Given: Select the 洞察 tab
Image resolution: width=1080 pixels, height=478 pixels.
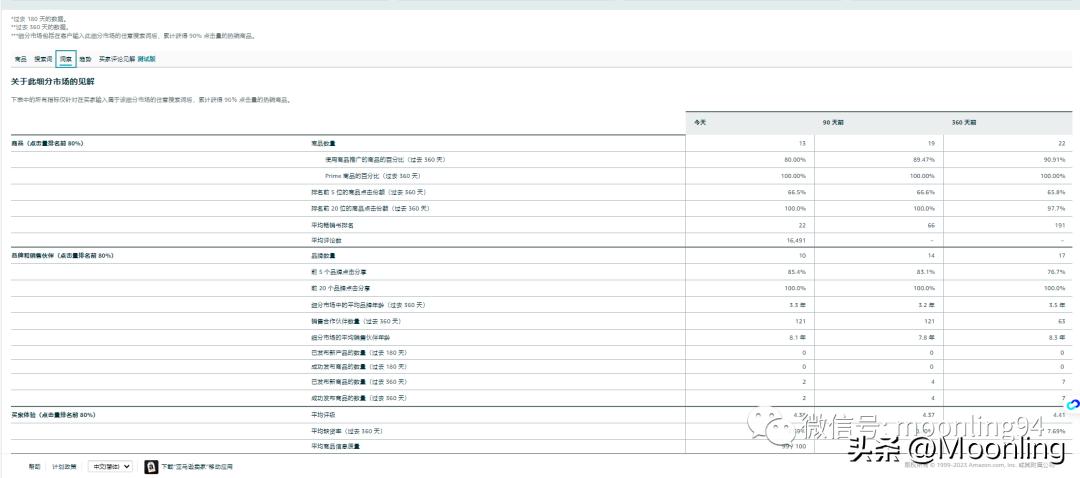Looking at the screenshot, I should click(65, 59).
